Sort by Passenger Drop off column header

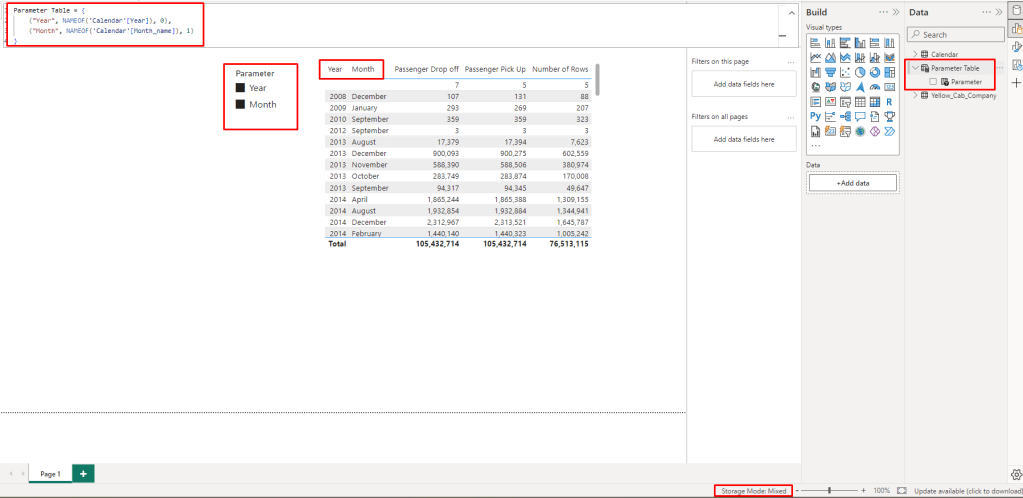(x=427, y=69)
